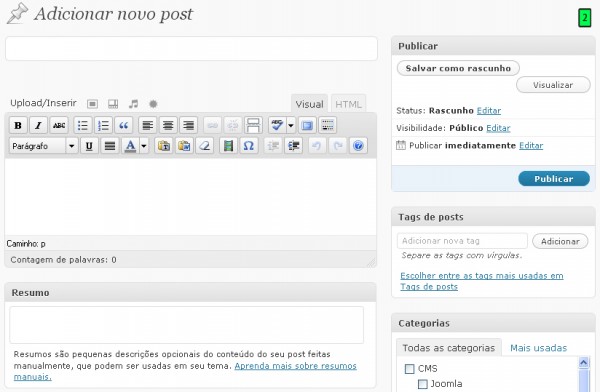Screen dimensions: 600x392
Task: Apply blockquote formatting
Action: pos(124,125)
